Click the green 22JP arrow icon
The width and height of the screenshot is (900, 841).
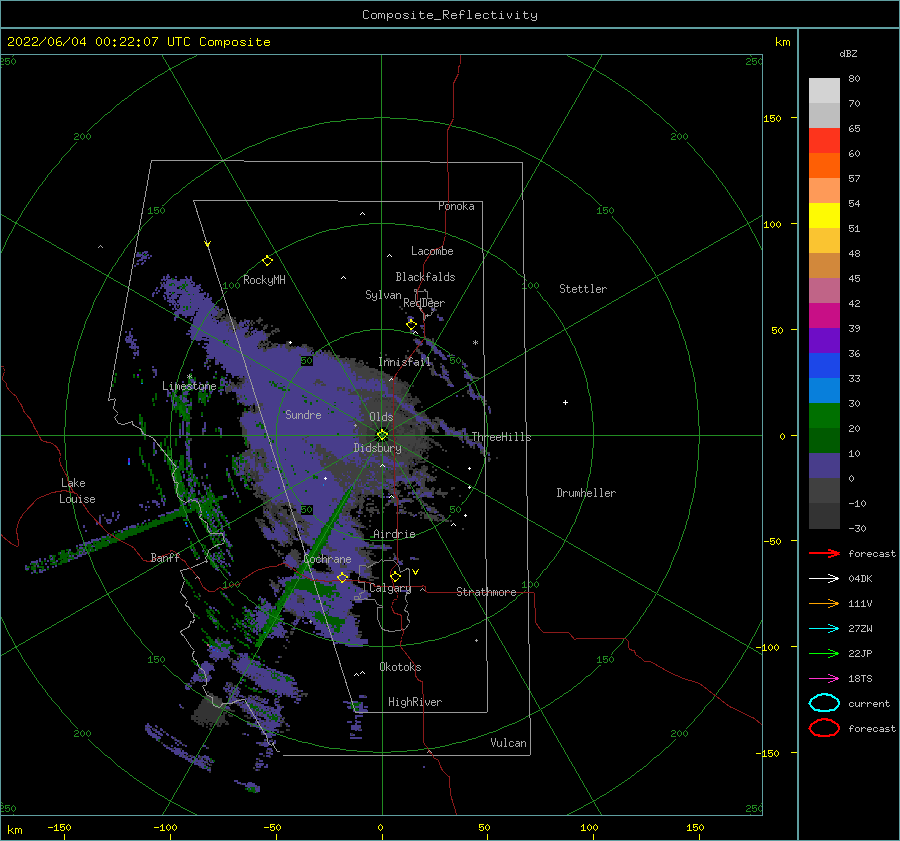coord(824,653)
